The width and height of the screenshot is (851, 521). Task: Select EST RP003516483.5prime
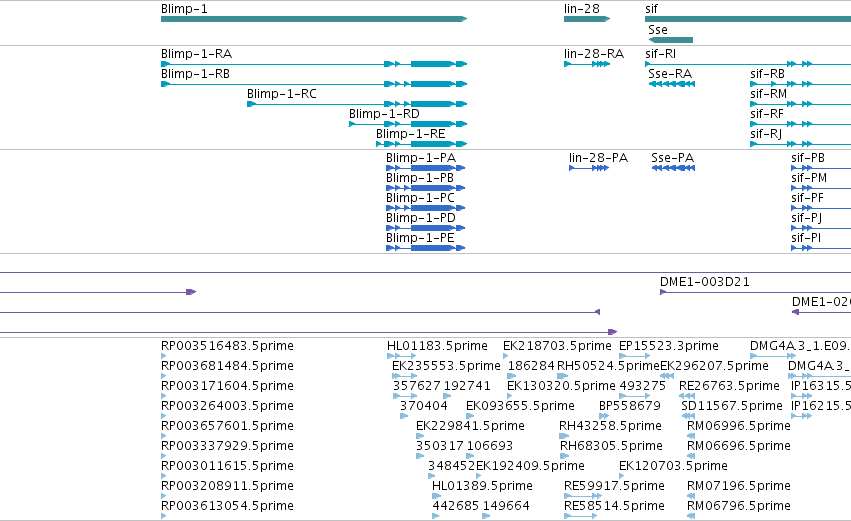[227, 346]
